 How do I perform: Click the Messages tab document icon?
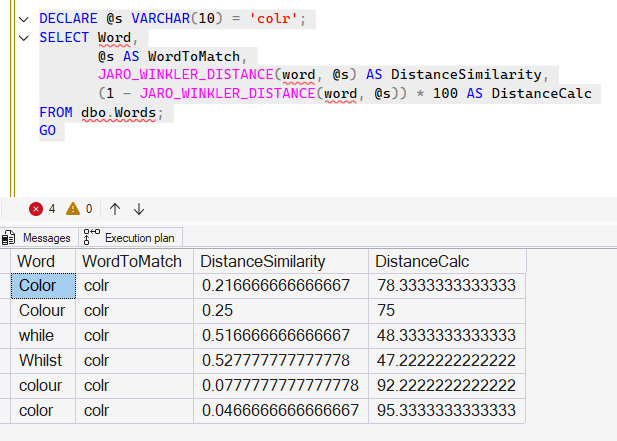tap(8, 238)
